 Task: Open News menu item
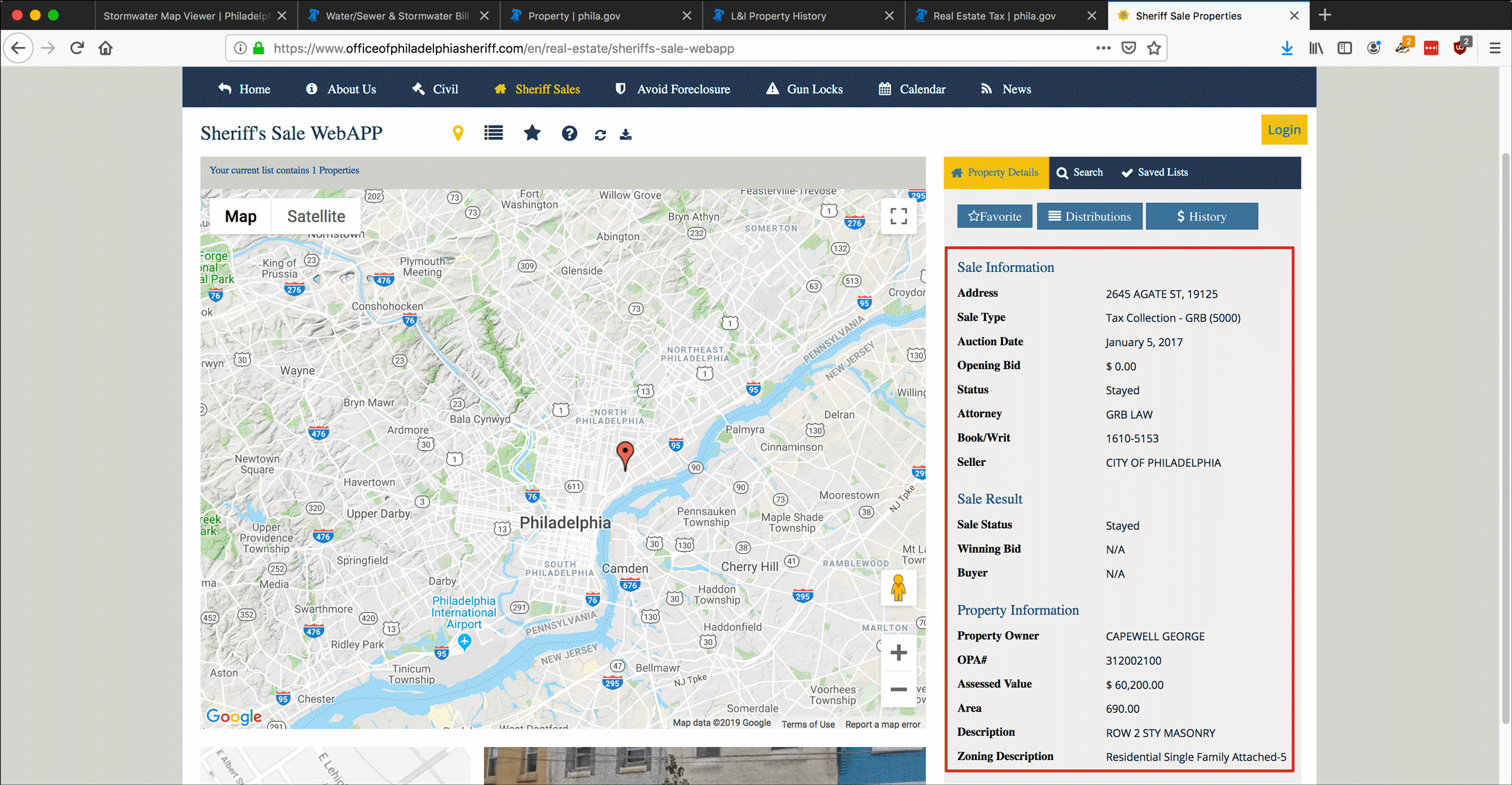(x=1006, y=89)
